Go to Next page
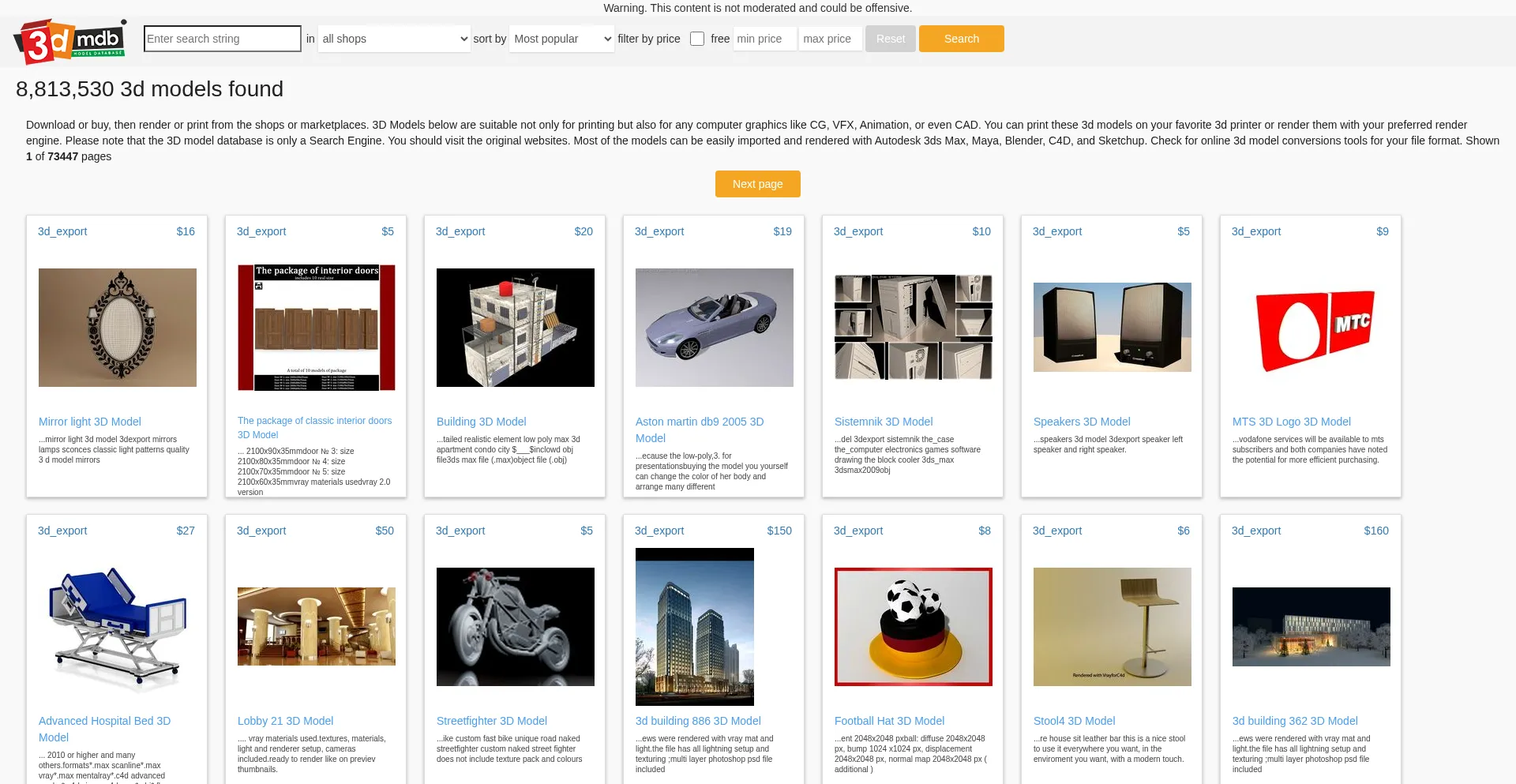This screenshot has height=784, width=1516. click(757, 184)
